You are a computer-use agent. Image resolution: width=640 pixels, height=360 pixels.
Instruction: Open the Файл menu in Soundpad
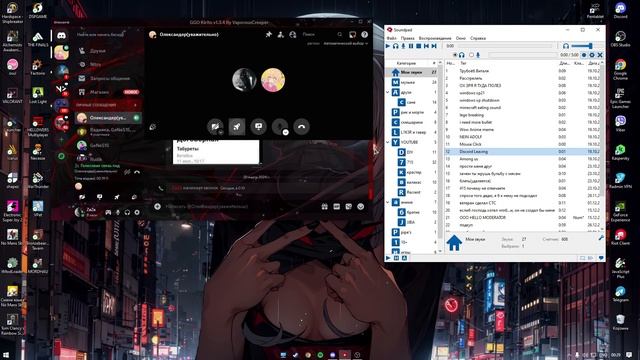391,38
